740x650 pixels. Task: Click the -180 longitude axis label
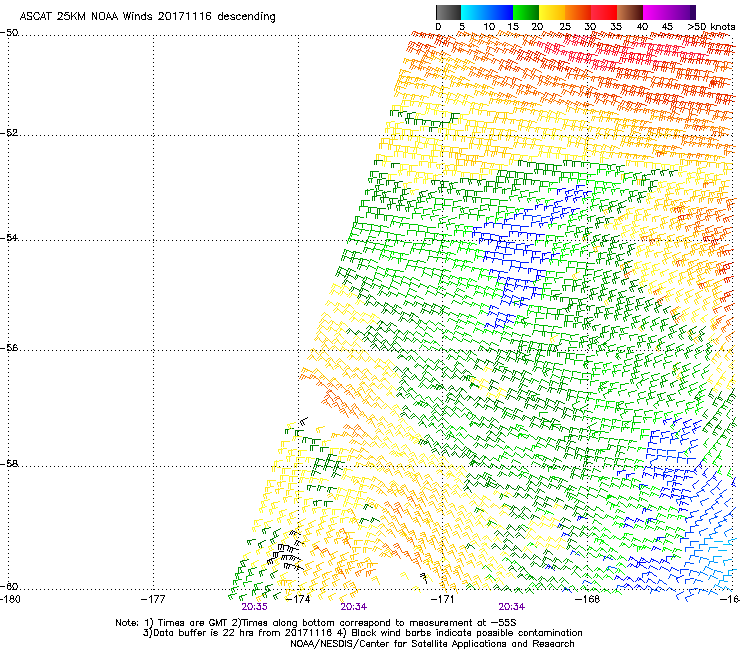click(10, 599)
